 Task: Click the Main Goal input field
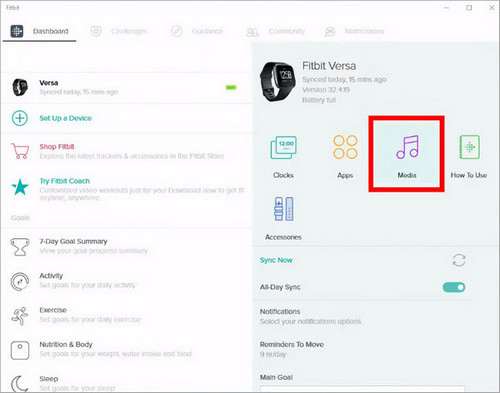[x=362, y=389]
